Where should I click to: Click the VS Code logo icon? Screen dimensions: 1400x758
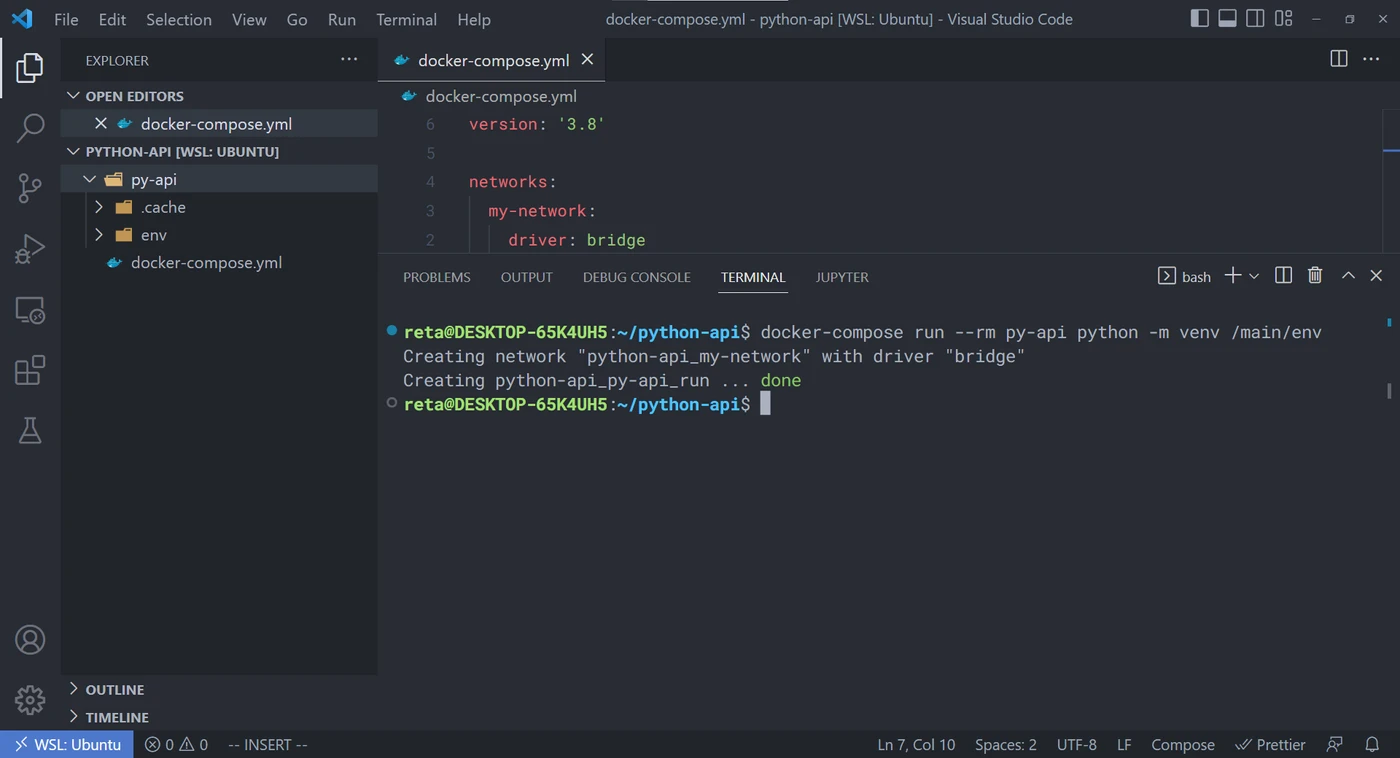click(x=22, y=19)
